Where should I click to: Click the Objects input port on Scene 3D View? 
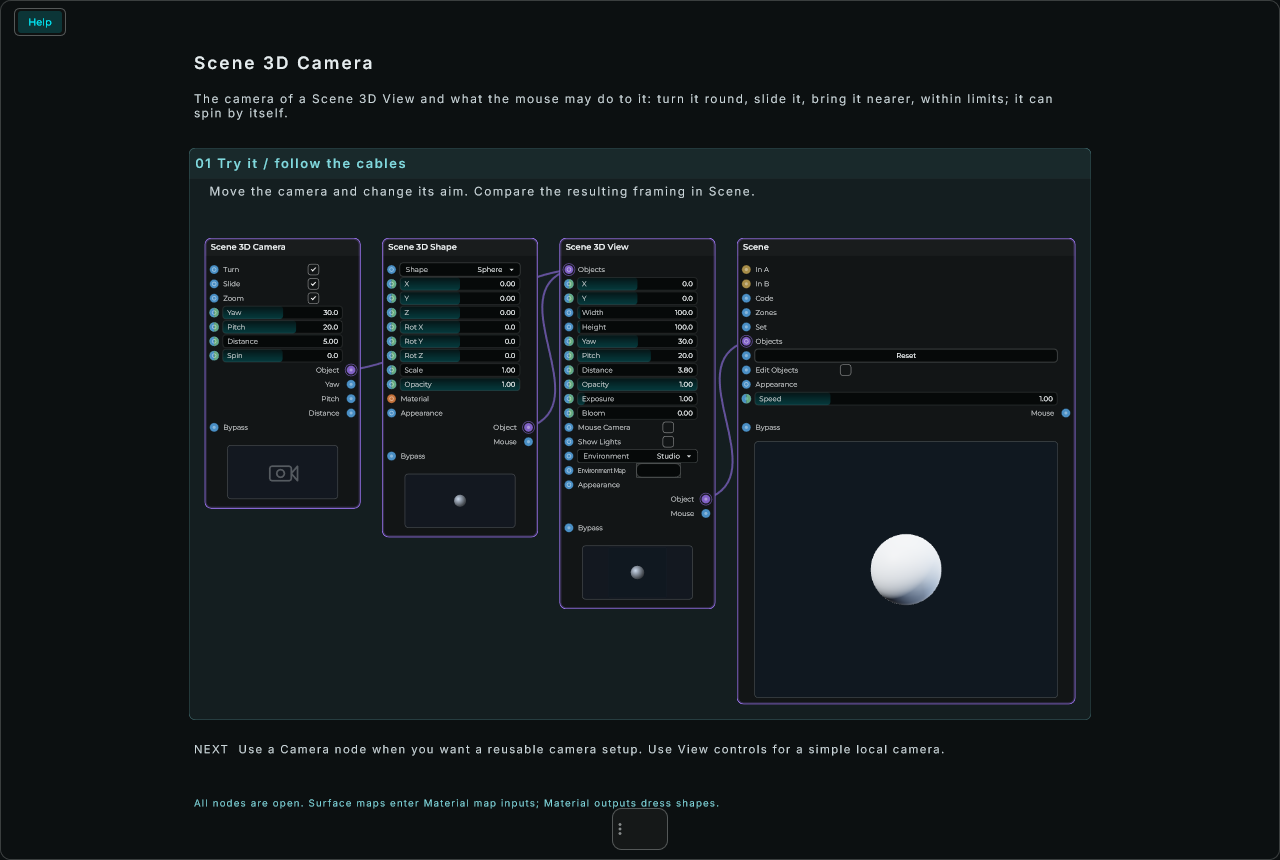coord(569,269)
